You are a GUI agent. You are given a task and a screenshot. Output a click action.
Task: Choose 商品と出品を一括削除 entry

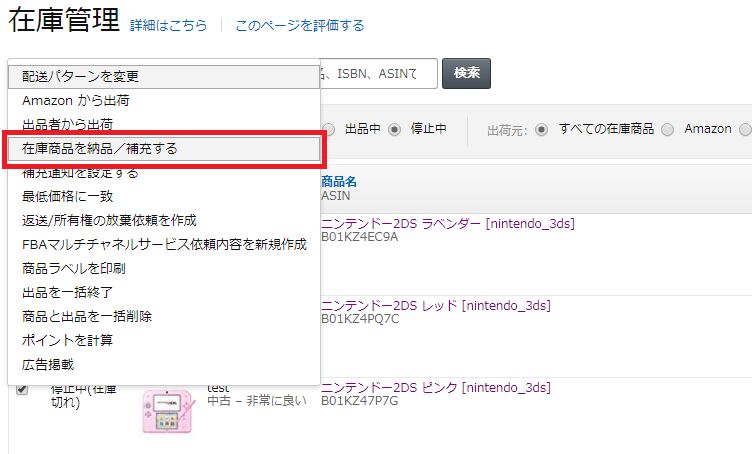[164, 316]
